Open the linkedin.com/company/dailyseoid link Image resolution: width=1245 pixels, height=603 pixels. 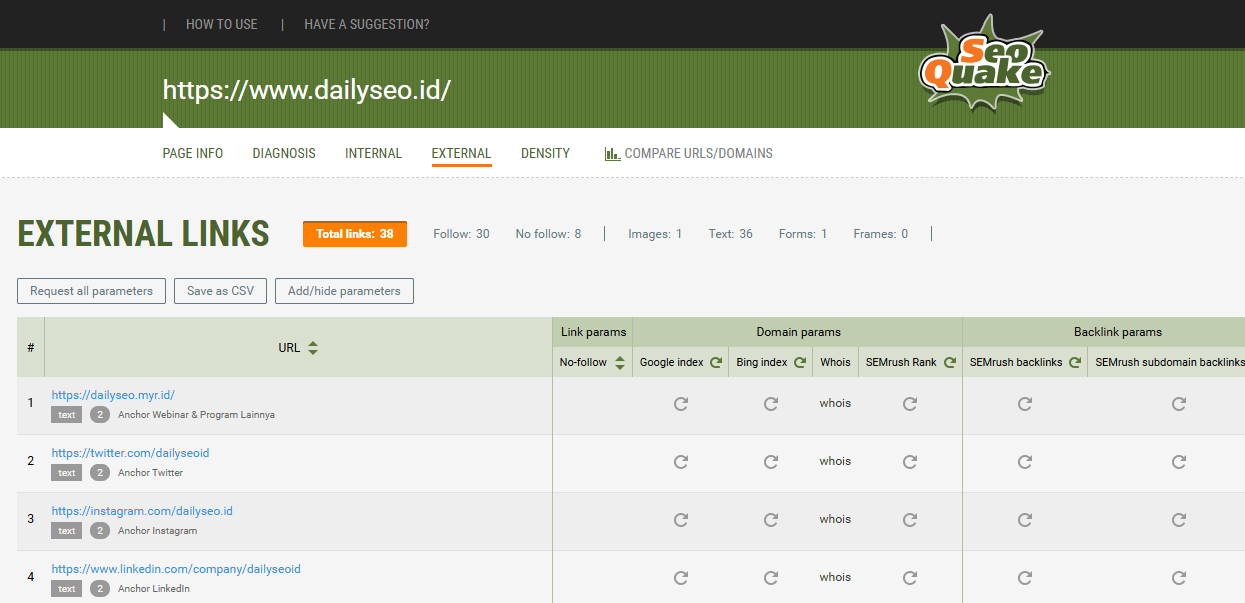pos(176,569)
